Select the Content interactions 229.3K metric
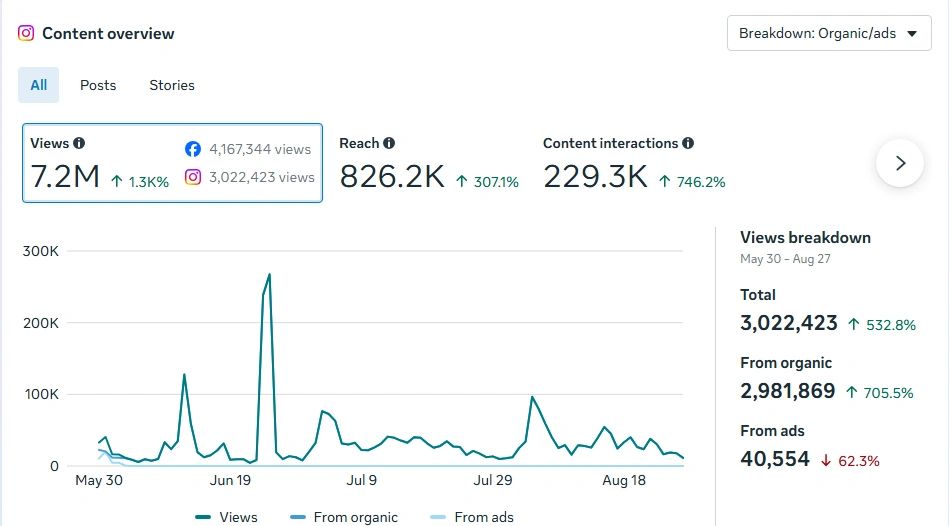The image size is (949, 526). 634,163
